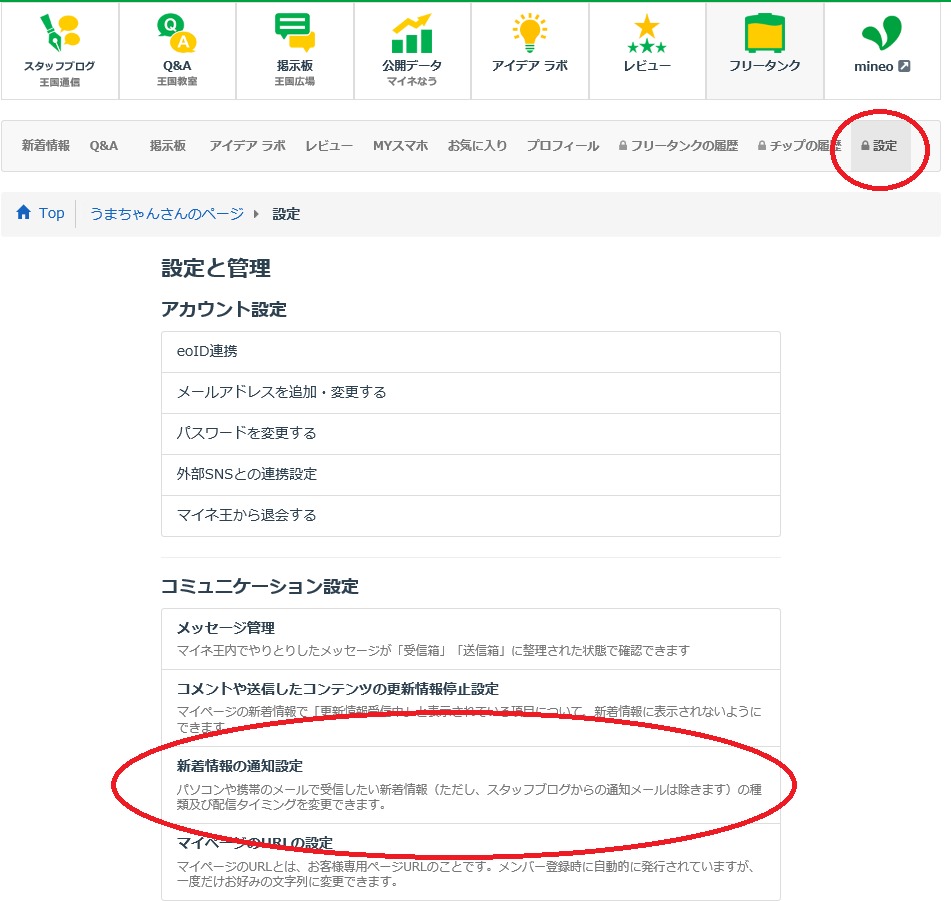Select the フリータンク tank icon

click(765, 34)
